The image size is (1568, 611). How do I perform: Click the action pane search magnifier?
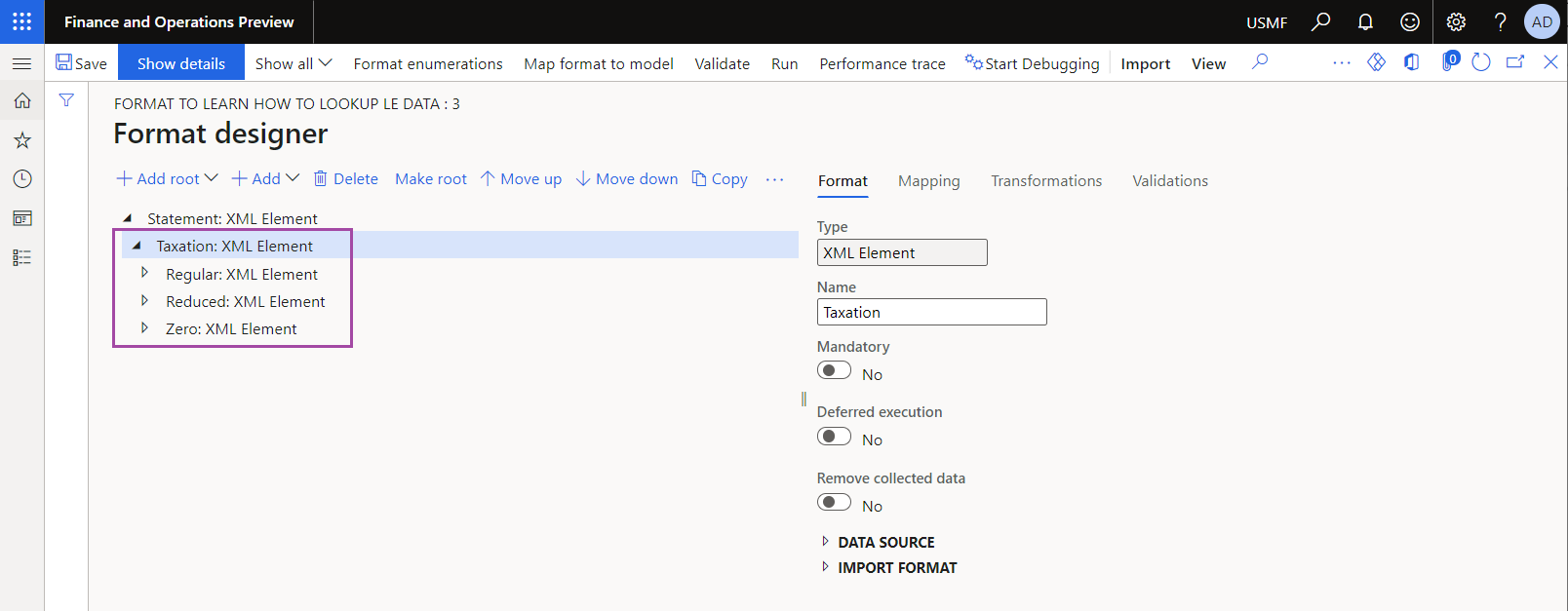(1260, 62)
